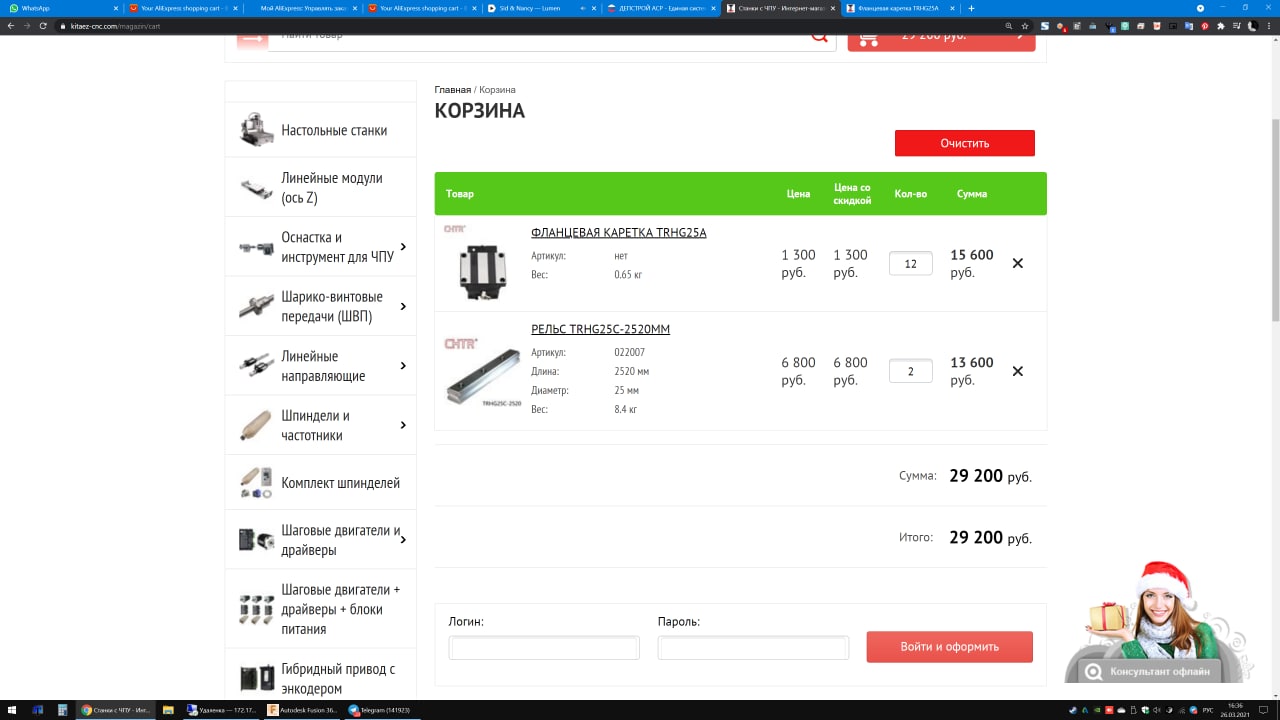Expand Шаговые двигатели и драйверы submenu arrow
The height and width of the screenshot is (720, 1280).
403,540
